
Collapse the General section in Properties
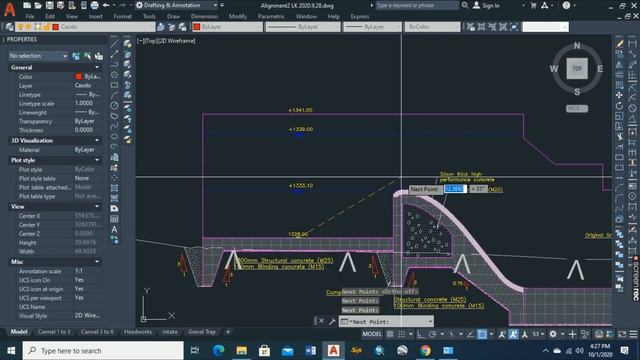(97, 67)
